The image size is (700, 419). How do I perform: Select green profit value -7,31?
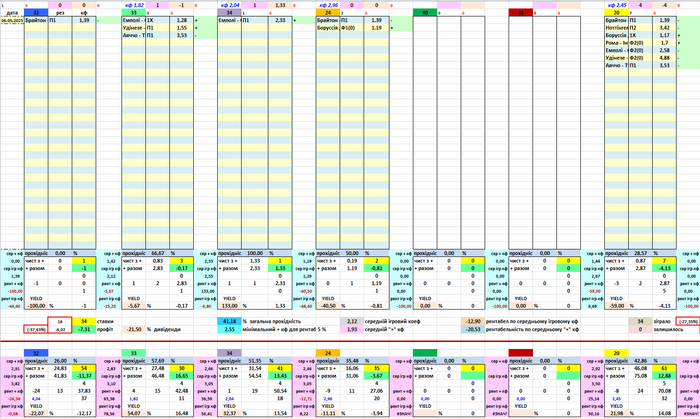tap(84, 329)
